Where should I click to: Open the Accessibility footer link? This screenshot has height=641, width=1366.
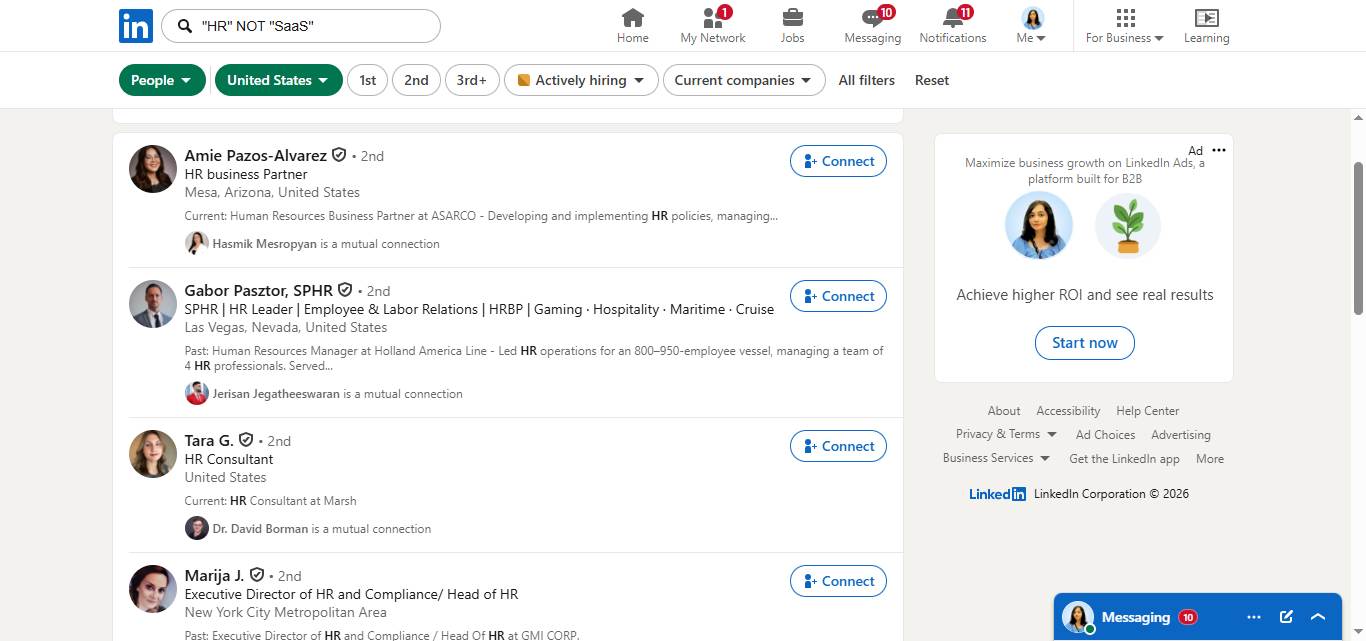coord(1068,411)
